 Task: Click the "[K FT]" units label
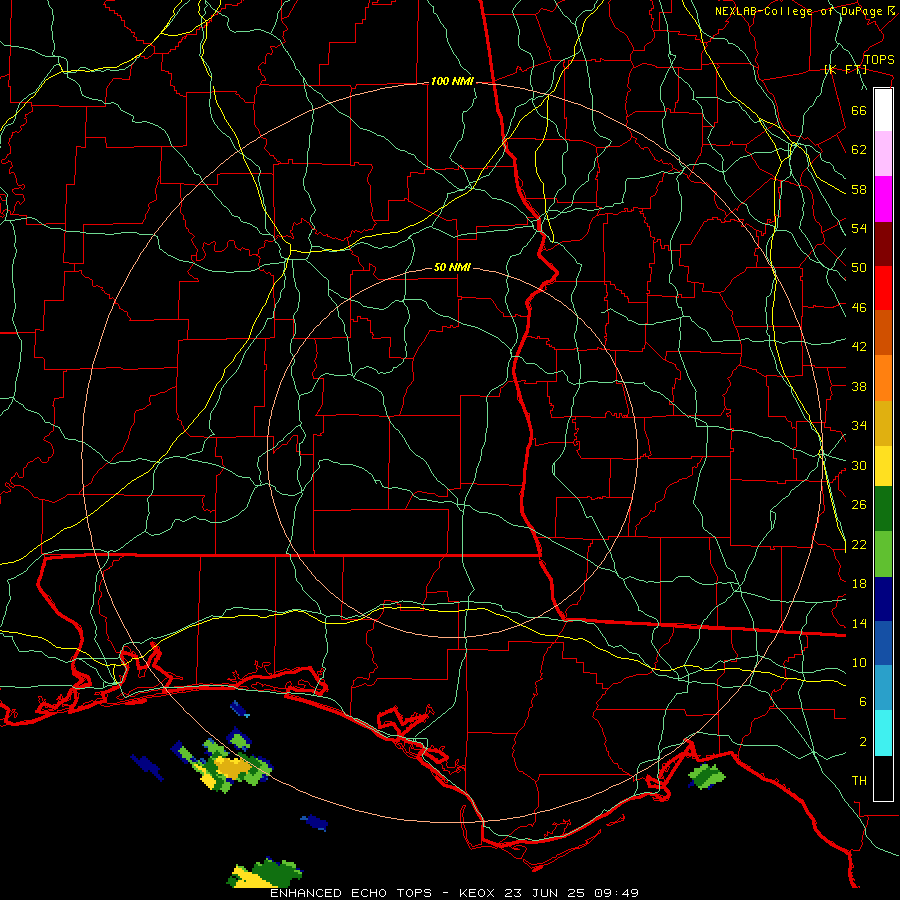coord(845,70)
